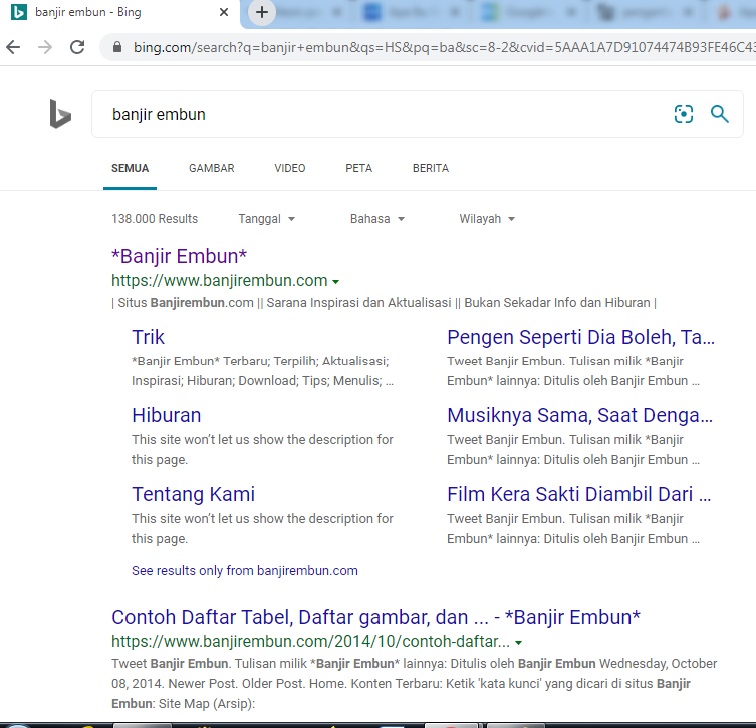Open a new tab with plus button
The width and height of the screenshot is (756, 728).
tap(262, 12)
